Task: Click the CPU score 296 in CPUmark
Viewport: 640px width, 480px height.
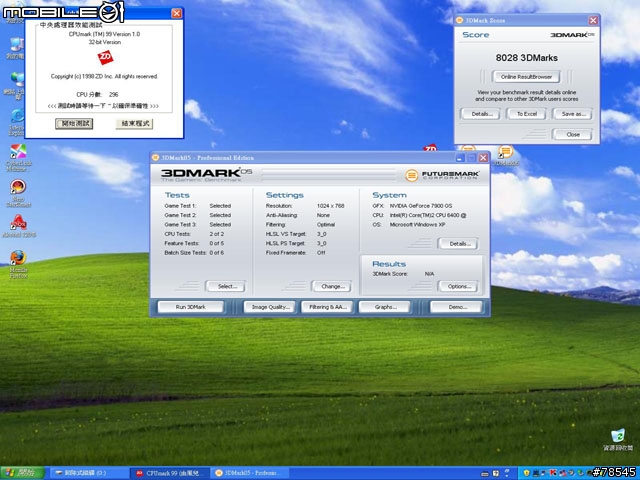Action: coord(113,94)
